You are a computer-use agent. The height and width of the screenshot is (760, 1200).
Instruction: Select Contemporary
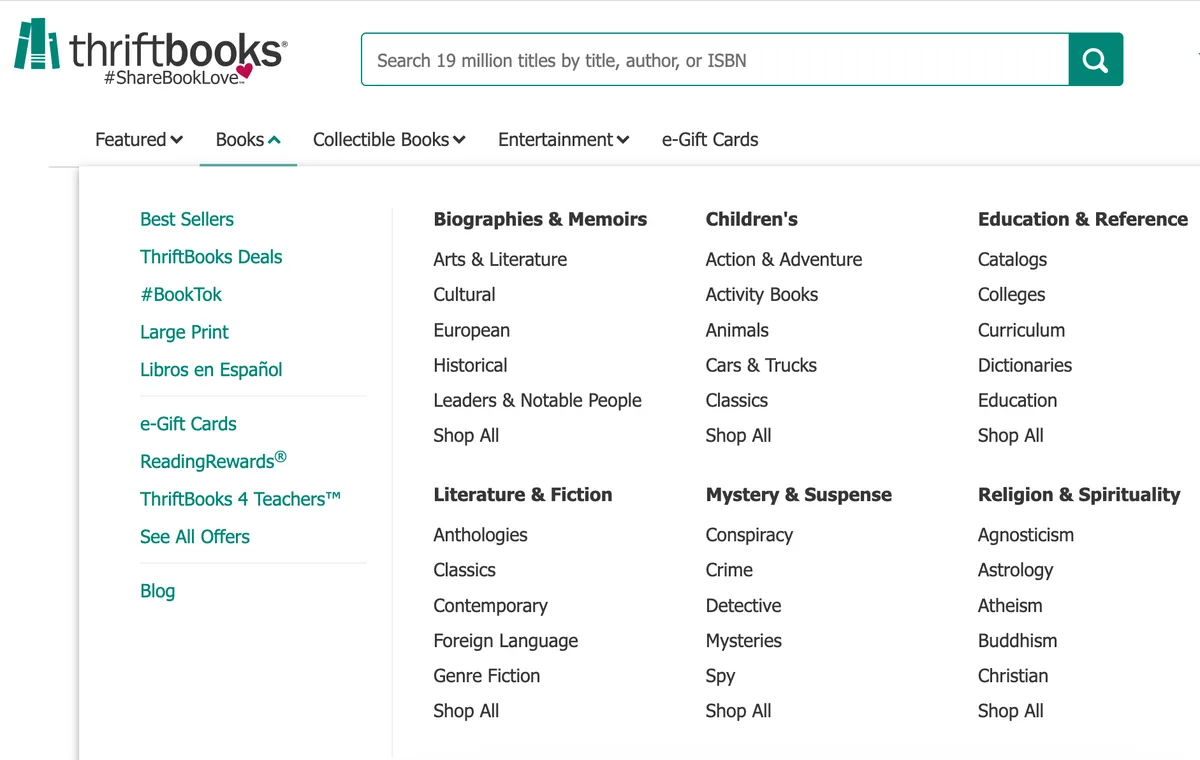coord(490,606)
